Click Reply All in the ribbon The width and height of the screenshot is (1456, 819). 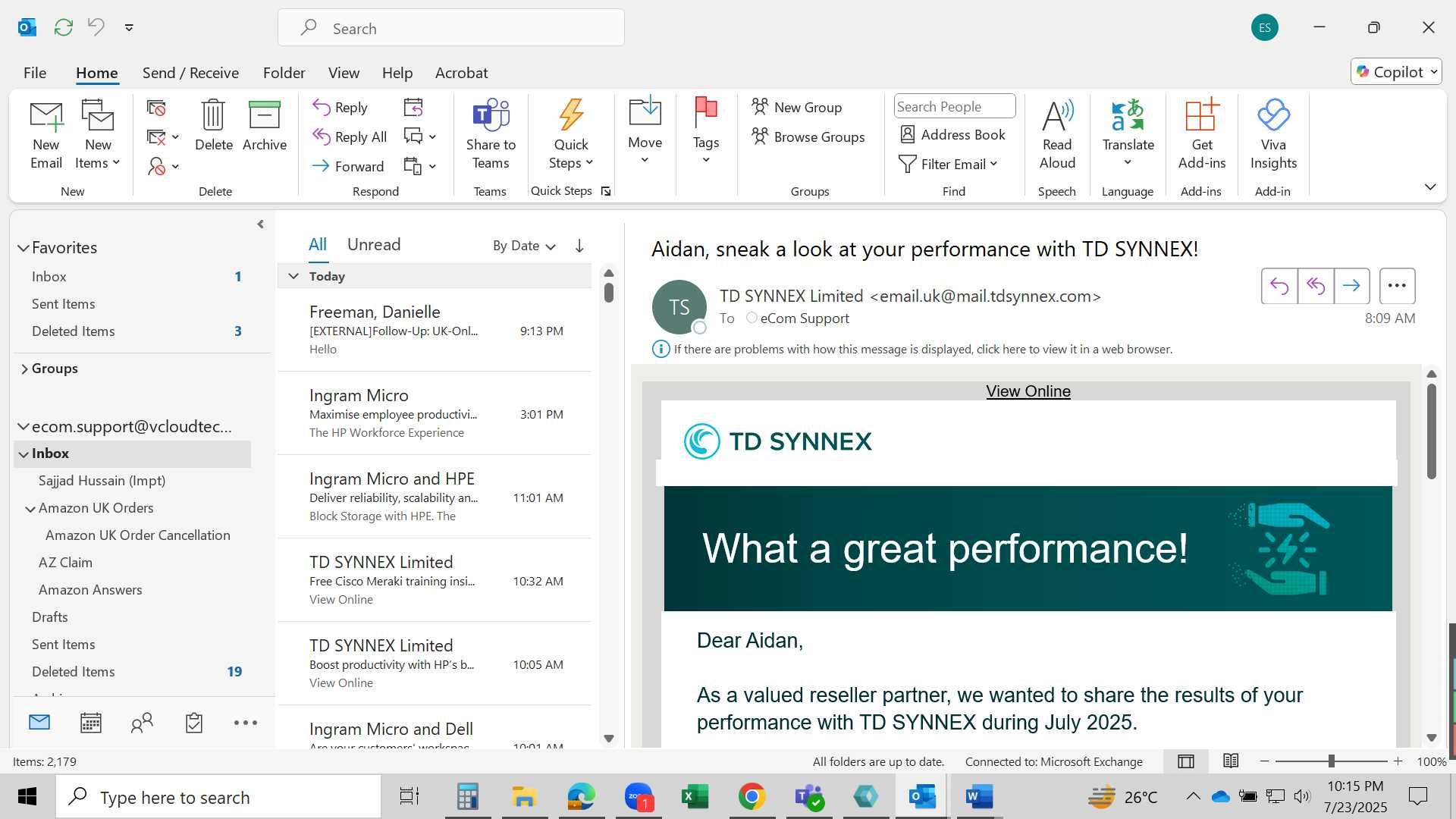350,137
